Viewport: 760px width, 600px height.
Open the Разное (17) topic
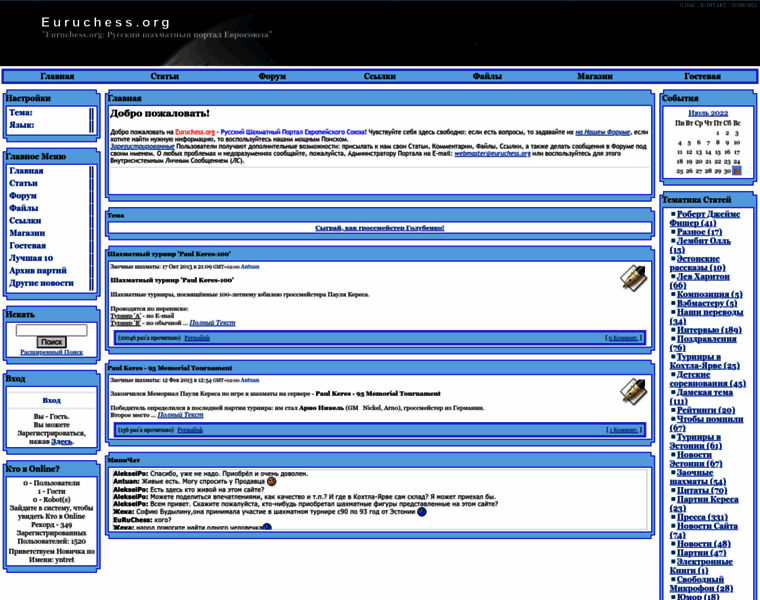tap(699, 232)
